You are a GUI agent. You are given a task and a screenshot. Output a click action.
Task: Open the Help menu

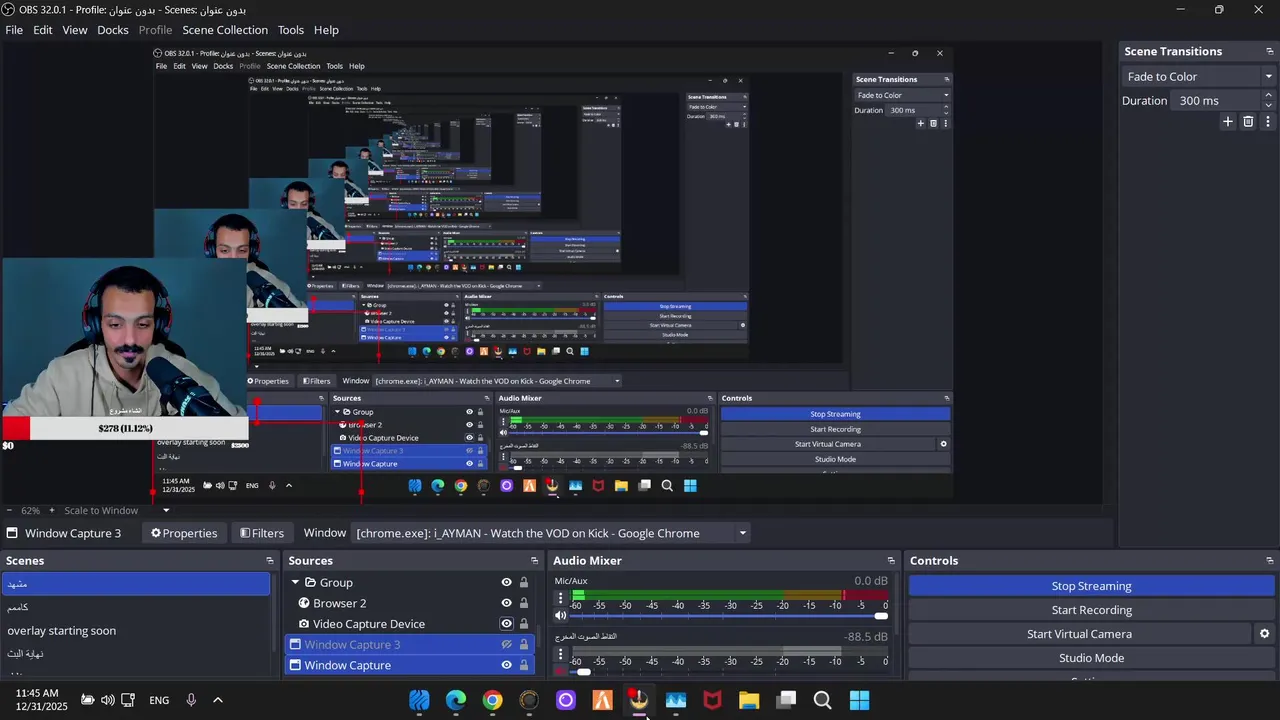[x=326, y=30]
